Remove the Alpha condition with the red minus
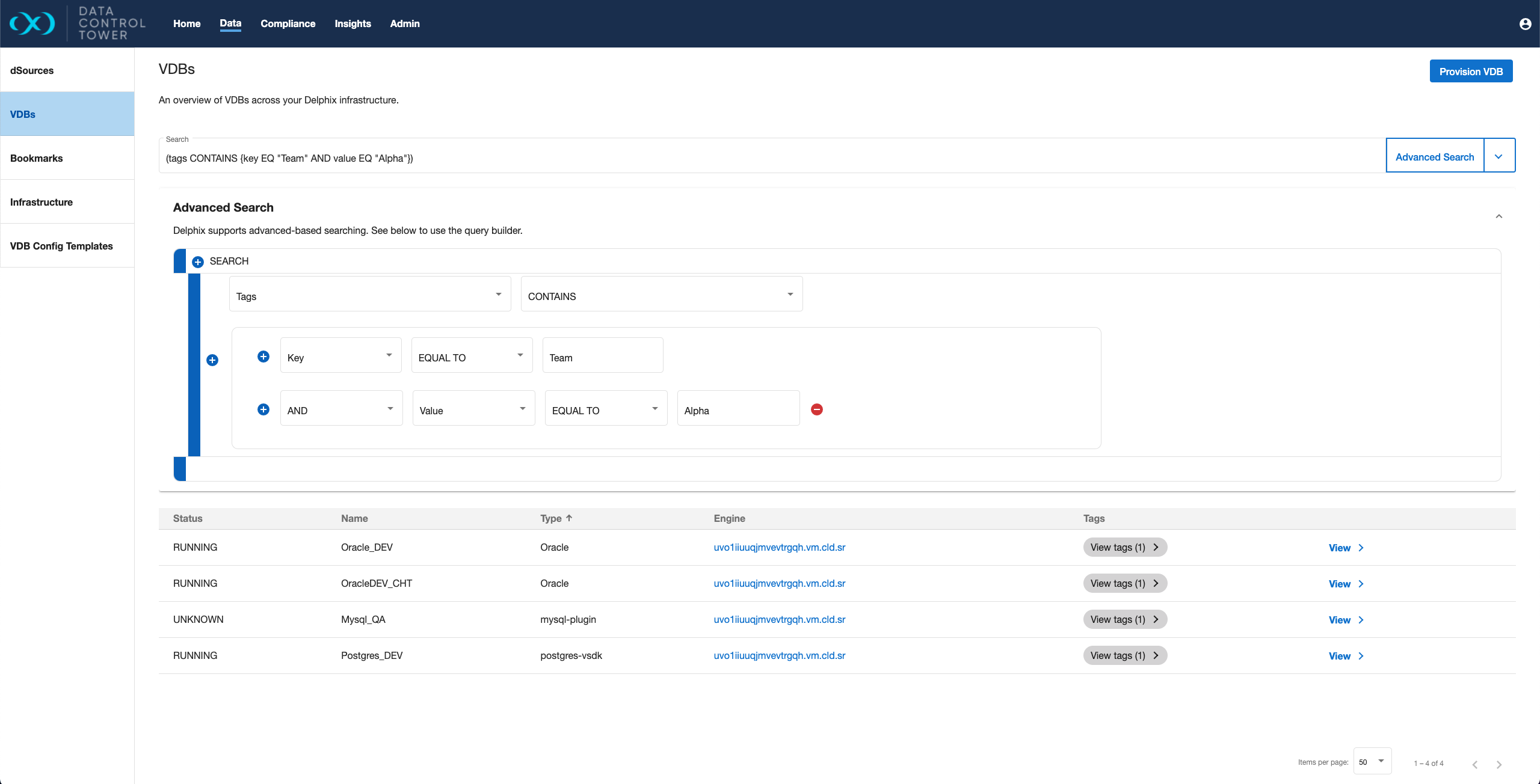 pos(816,409)
